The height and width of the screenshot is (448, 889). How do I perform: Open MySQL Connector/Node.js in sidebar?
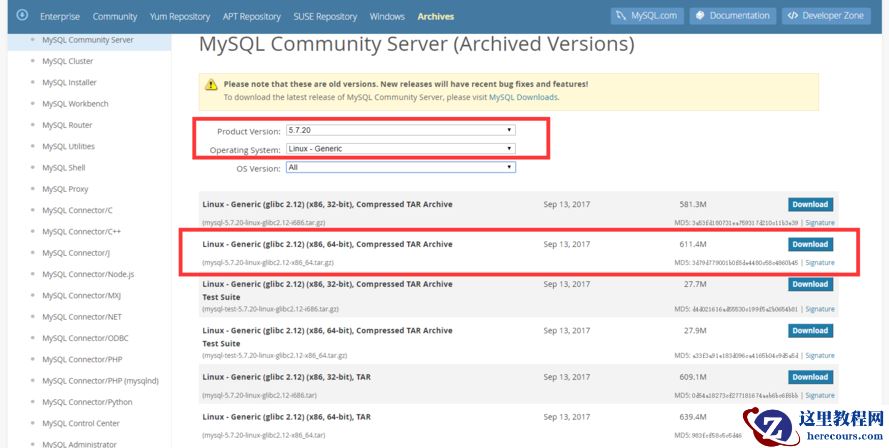click(88, 274)
